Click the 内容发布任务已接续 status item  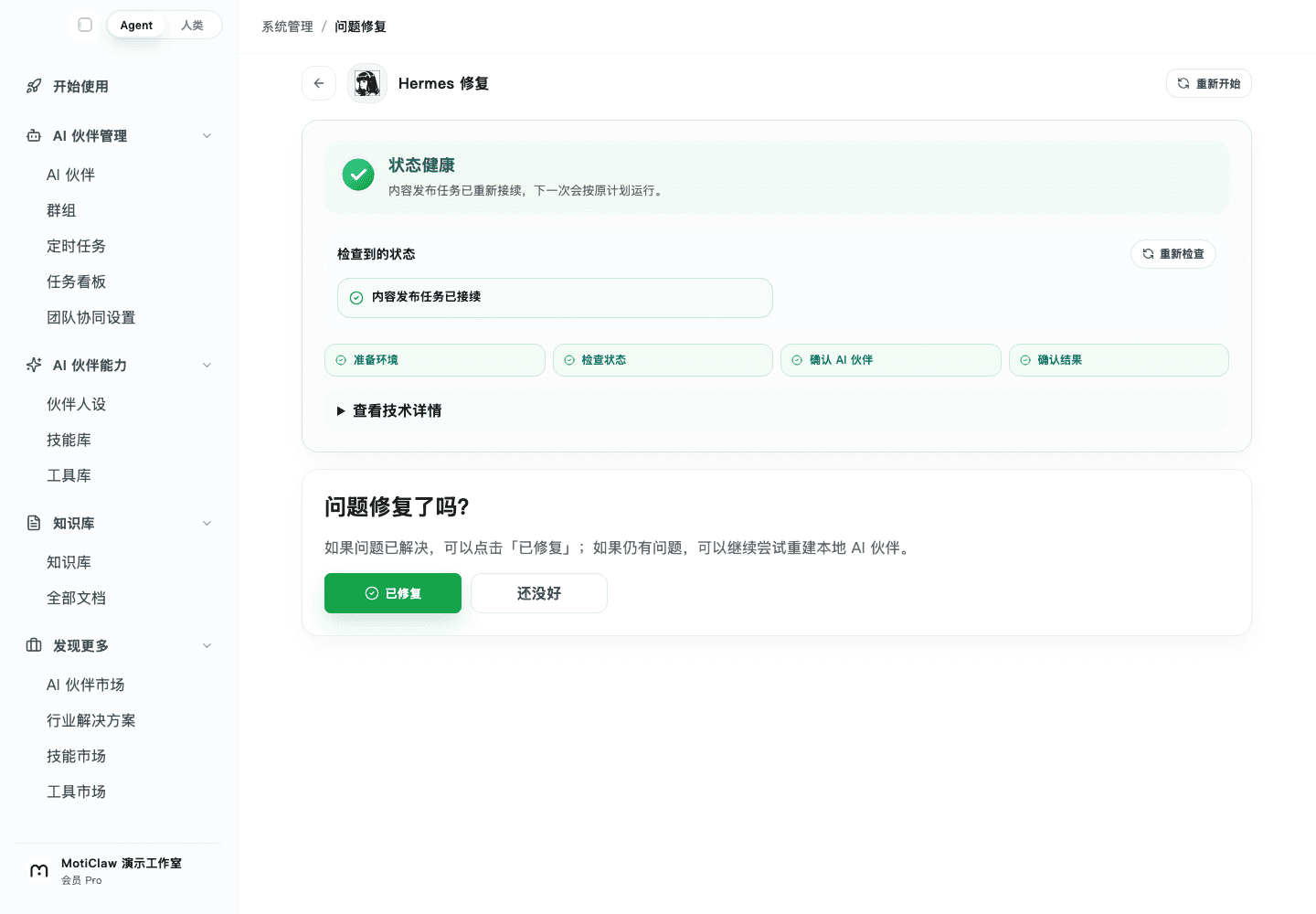[x=555, y=298]
